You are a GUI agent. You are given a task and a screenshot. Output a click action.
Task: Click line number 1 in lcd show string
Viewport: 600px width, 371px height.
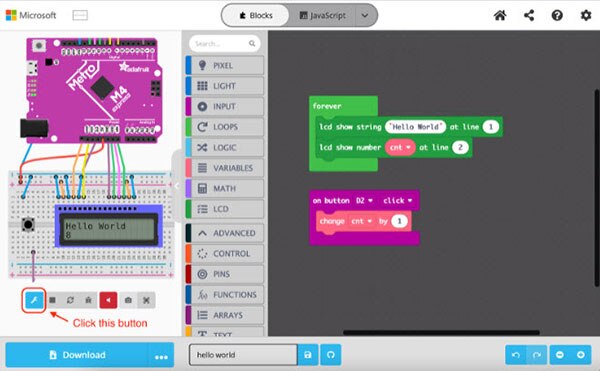tap(491, 127)
